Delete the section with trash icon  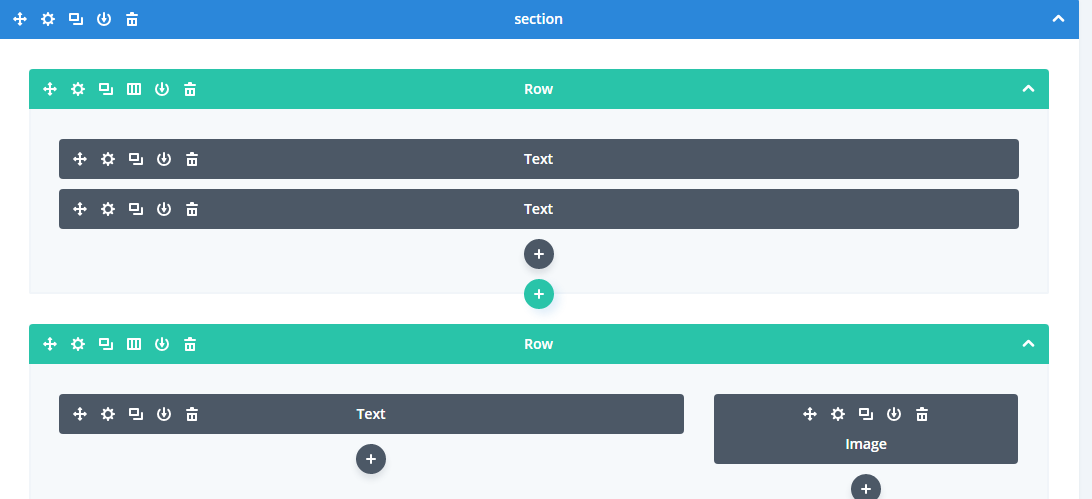(x=132, y=19)
